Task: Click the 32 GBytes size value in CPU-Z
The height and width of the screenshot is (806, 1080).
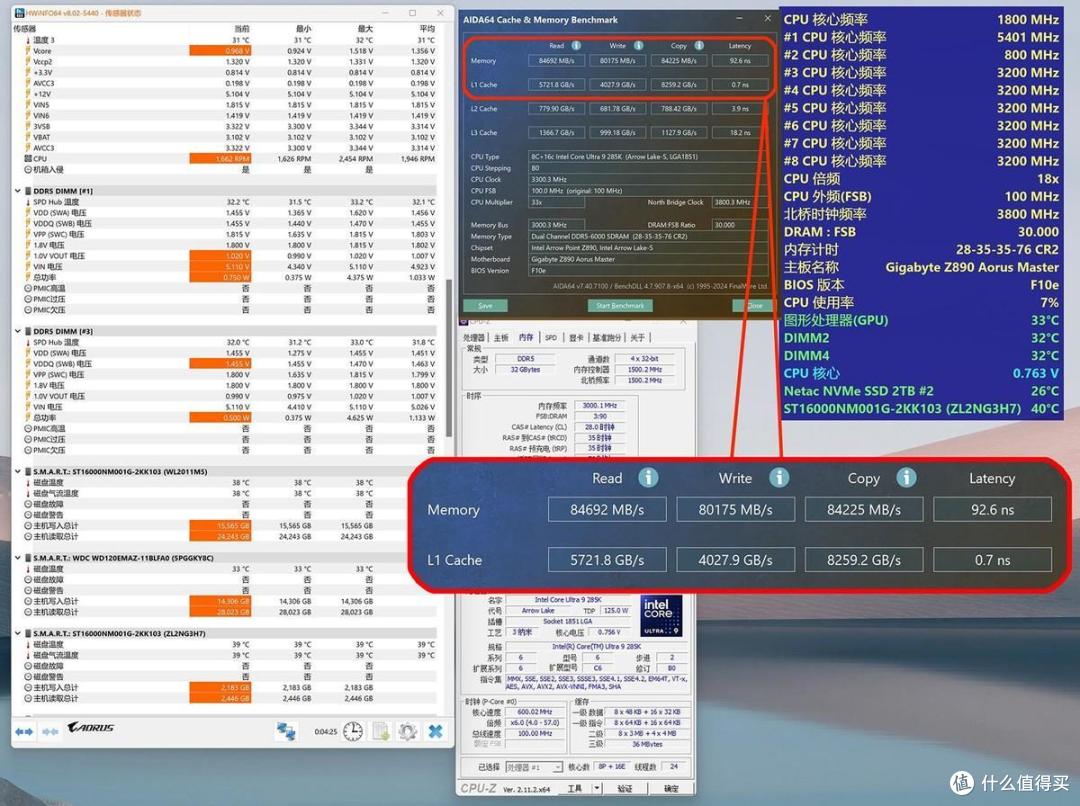Action: pyautogui.click(x=525, y=370)
